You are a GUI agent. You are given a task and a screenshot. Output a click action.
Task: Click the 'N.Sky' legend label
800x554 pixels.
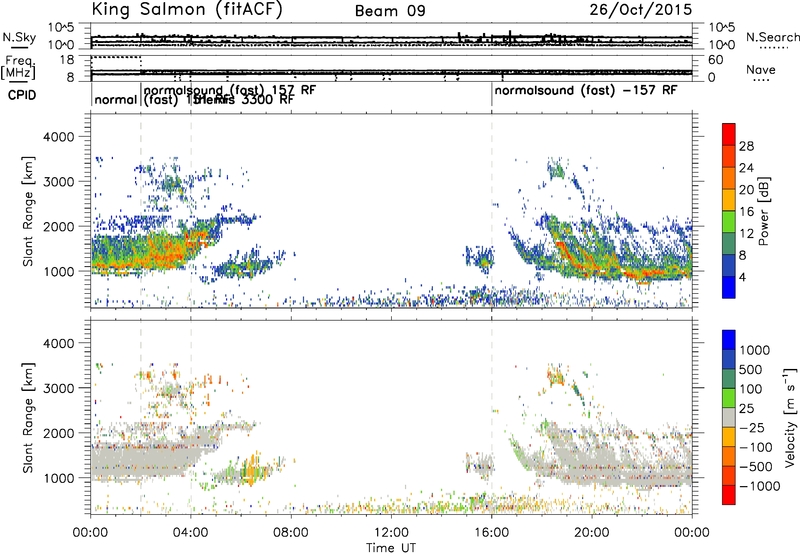coord(19,37)
